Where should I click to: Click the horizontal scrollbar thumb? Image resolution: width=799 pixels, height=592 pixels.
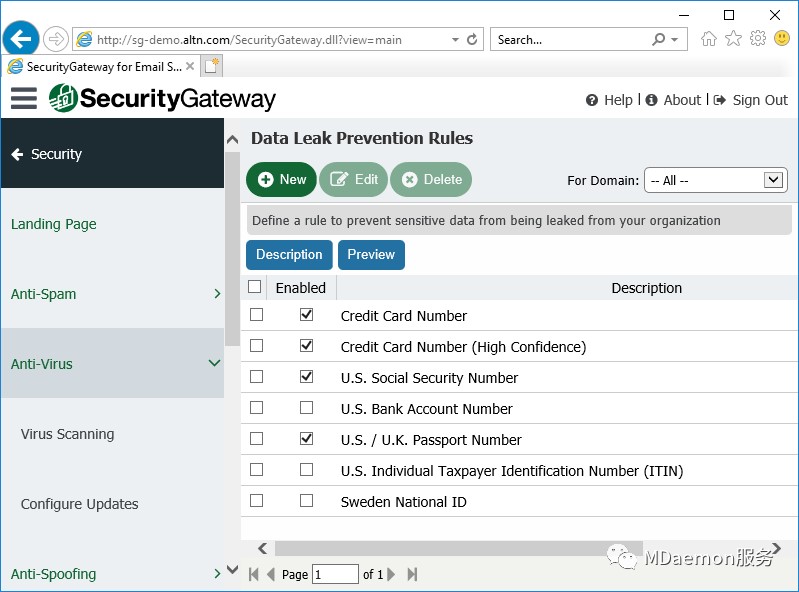point(459,548)
